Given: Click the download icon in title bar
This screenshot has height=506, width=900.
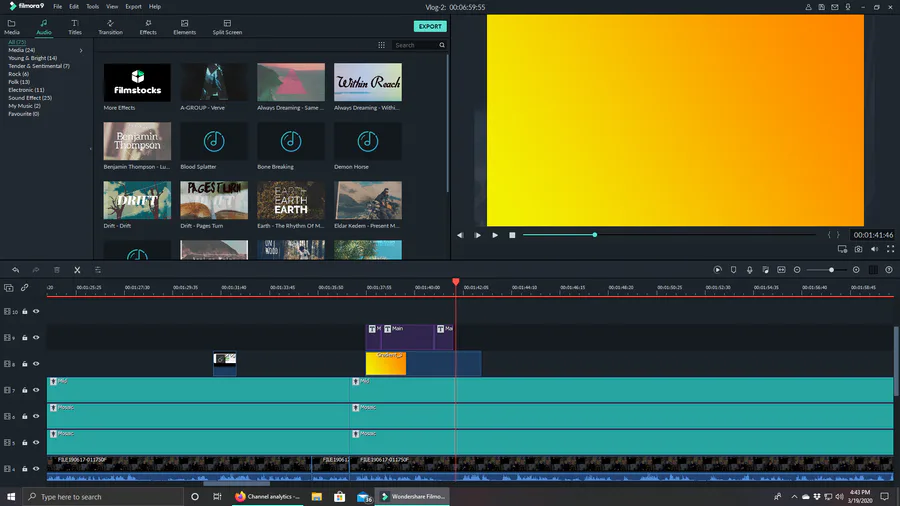Looking at the screenshot, I should [848, 7].
